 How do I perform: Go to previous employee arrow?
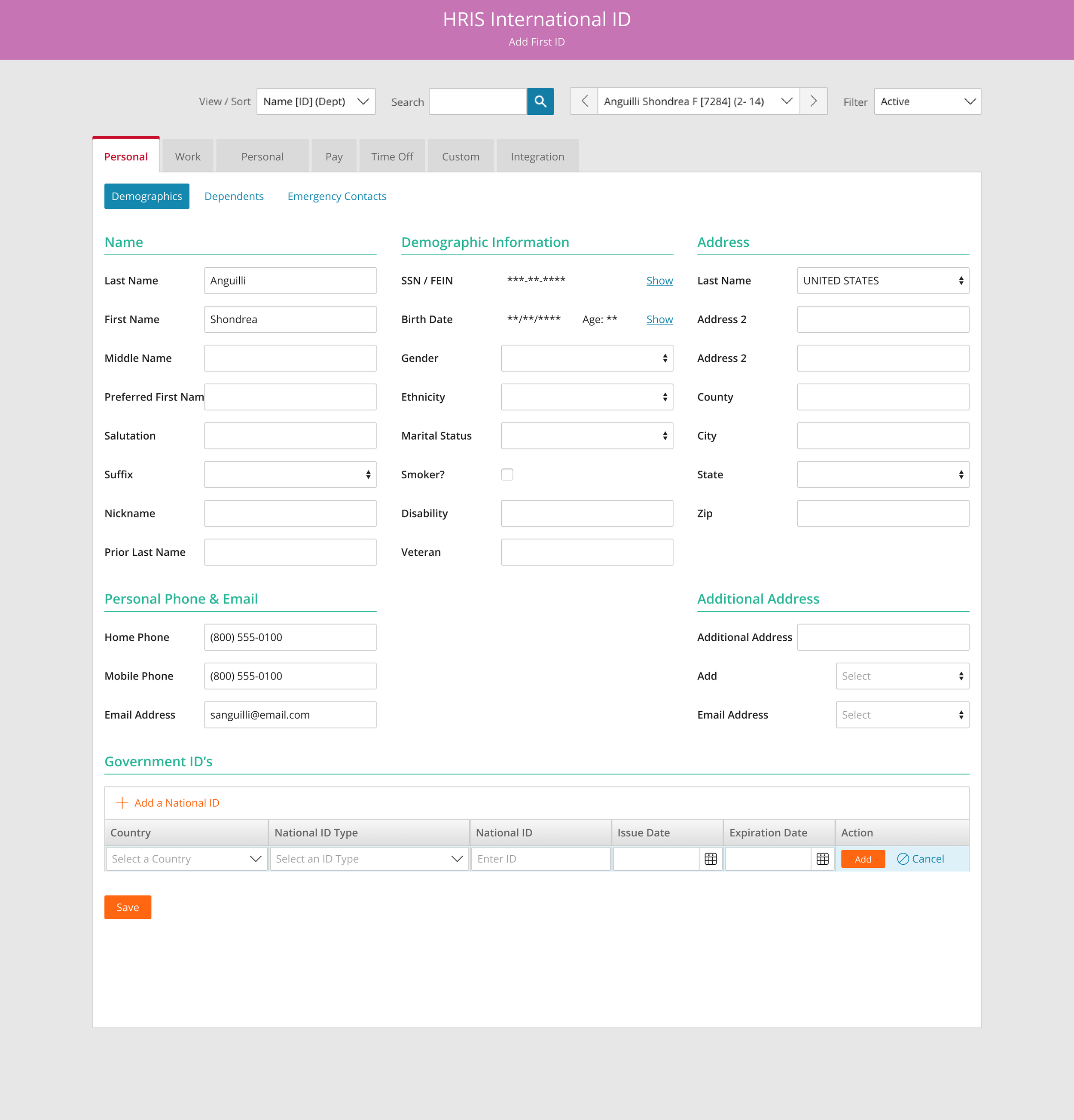point(584,102)
